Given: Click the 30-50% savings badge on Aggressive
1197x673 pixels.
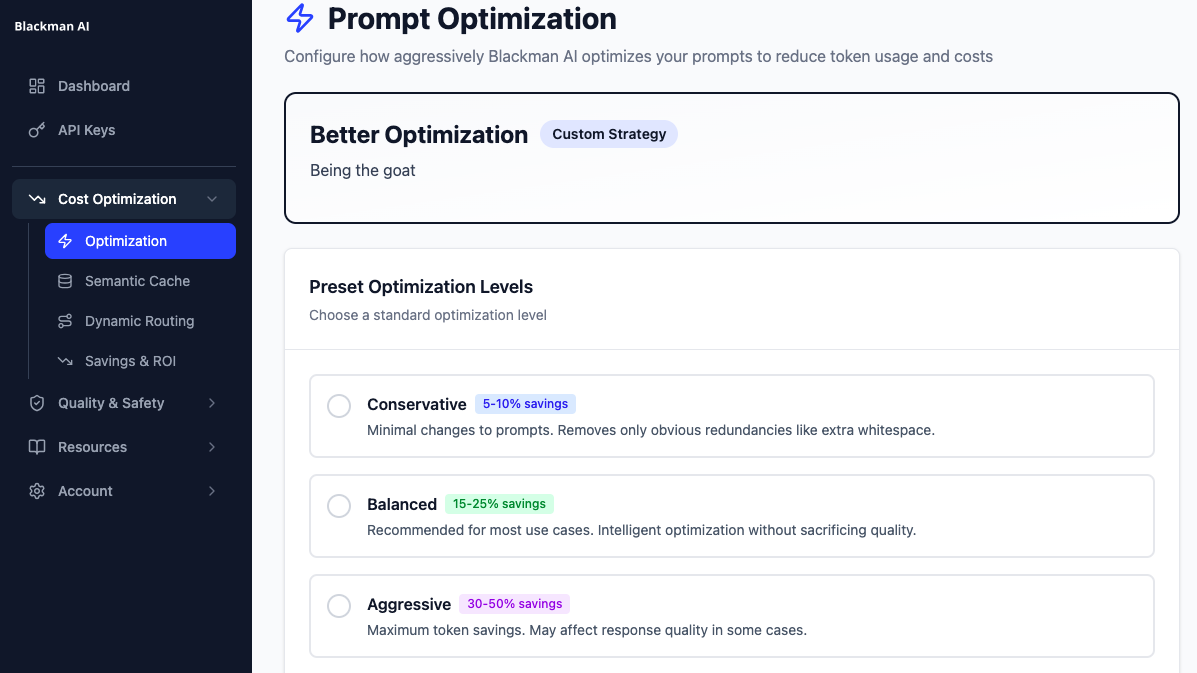Looking at the screenshot, I should tap(514, 604).
